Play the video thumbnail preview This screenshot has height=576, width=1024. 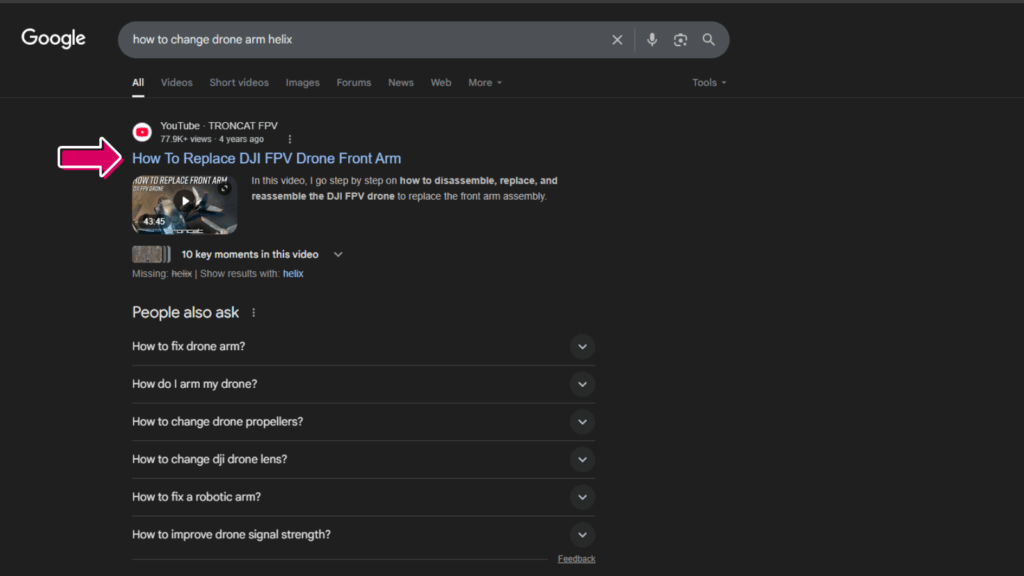pyautogui.click(x=184, y=202)
